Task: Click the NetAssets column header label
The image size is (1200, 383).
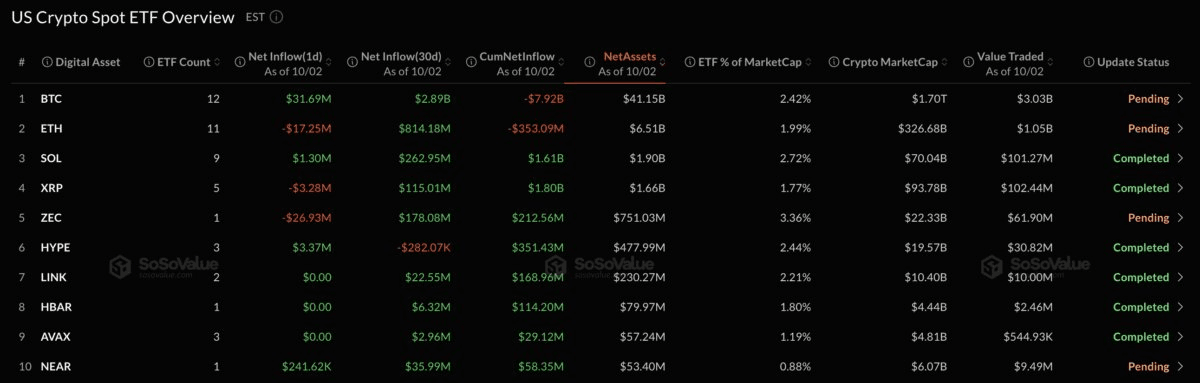Action: coord(630,57)
